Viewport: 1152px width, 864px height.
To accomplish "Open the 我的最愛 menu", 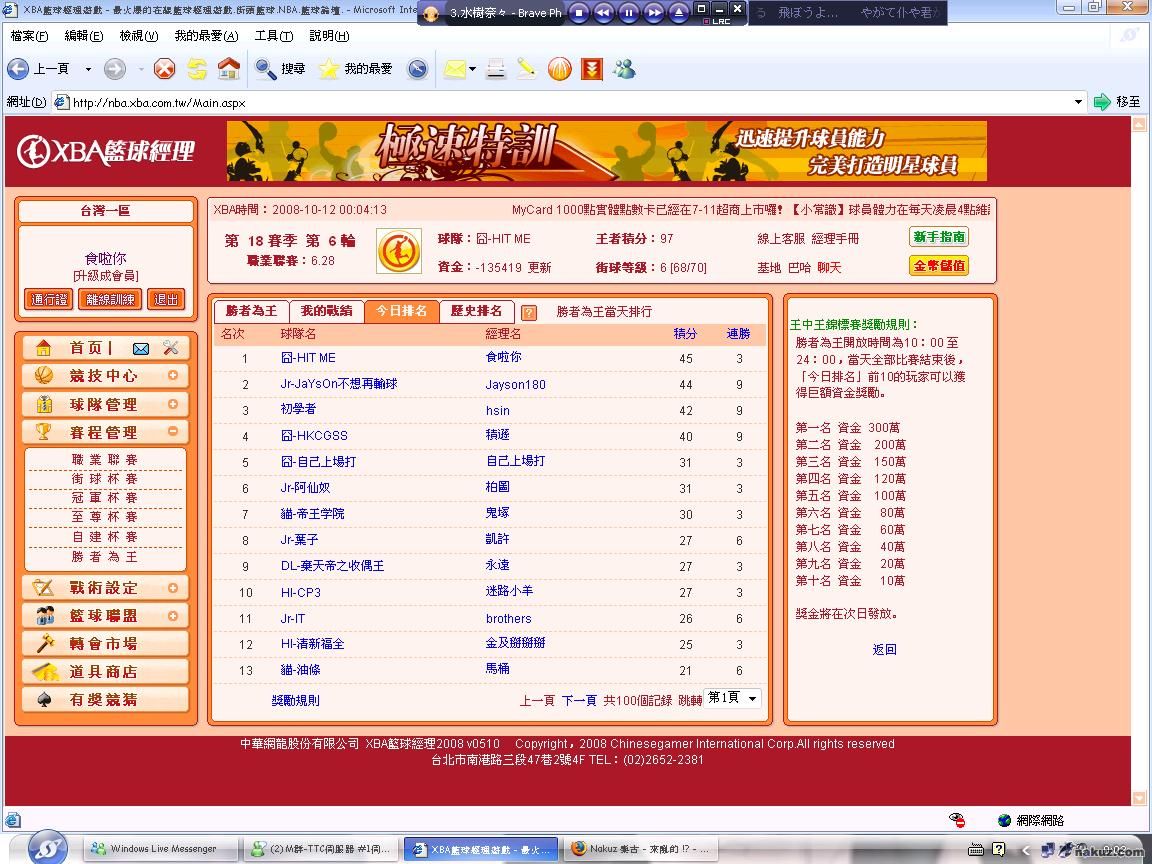I will click(206, 35).
